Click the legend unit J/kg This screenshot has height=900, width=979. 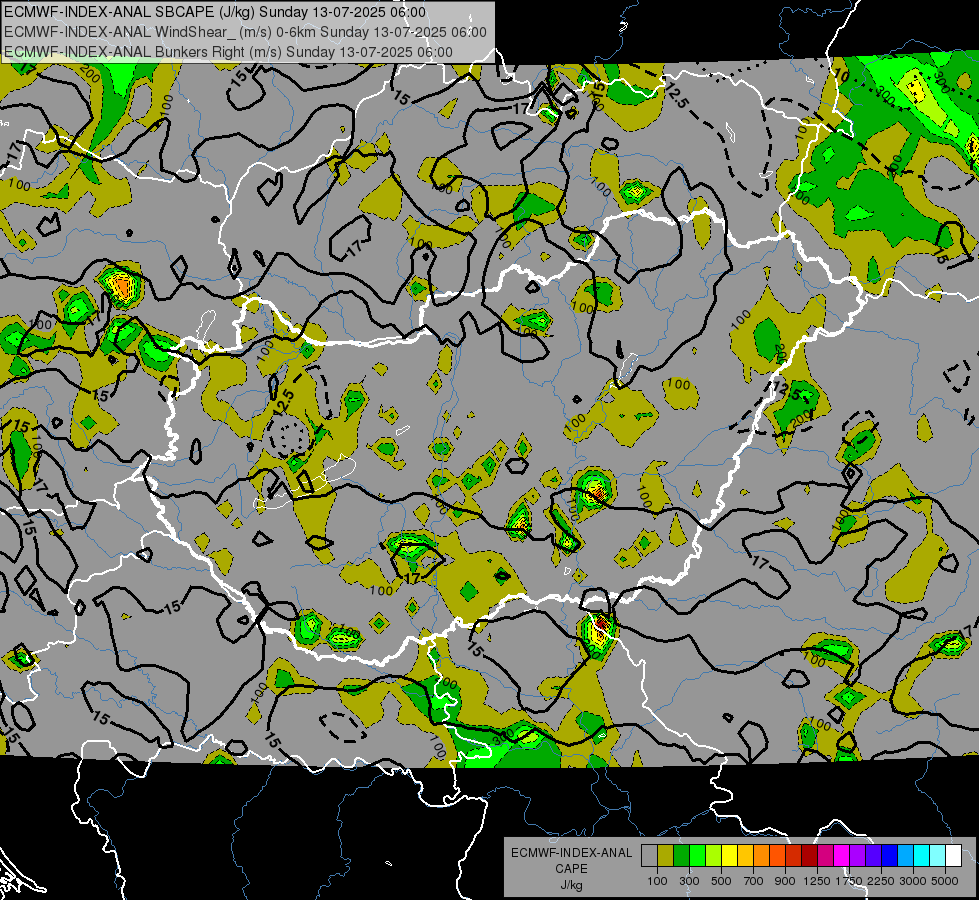pos(571,886)
